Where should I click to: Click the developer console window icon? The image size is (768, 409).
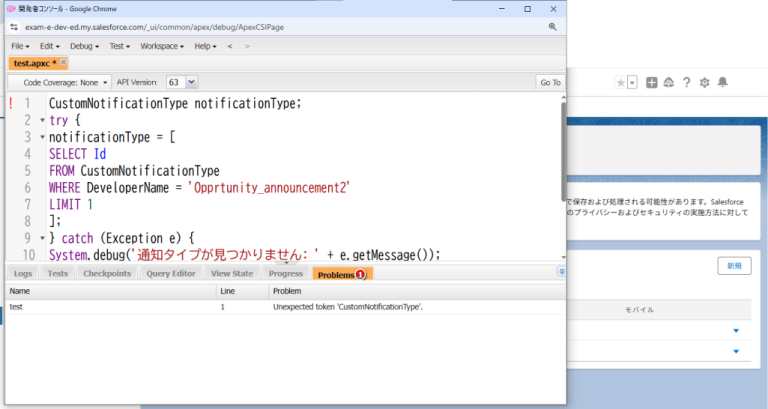tap(11, 9)
